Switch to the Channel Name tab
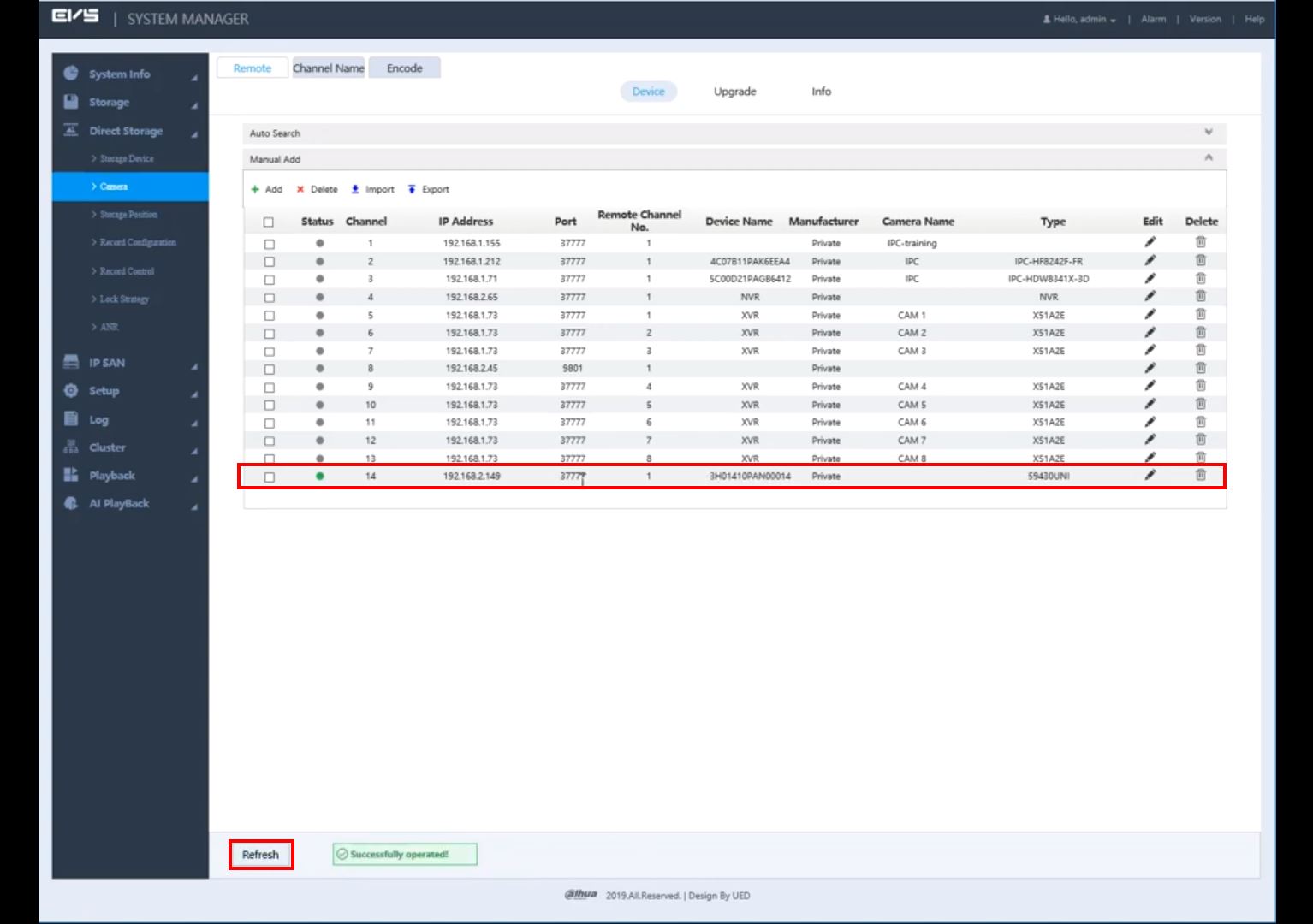Image resolution: width=1313 pixels, height=924 pixels. (x=329, y=68)
